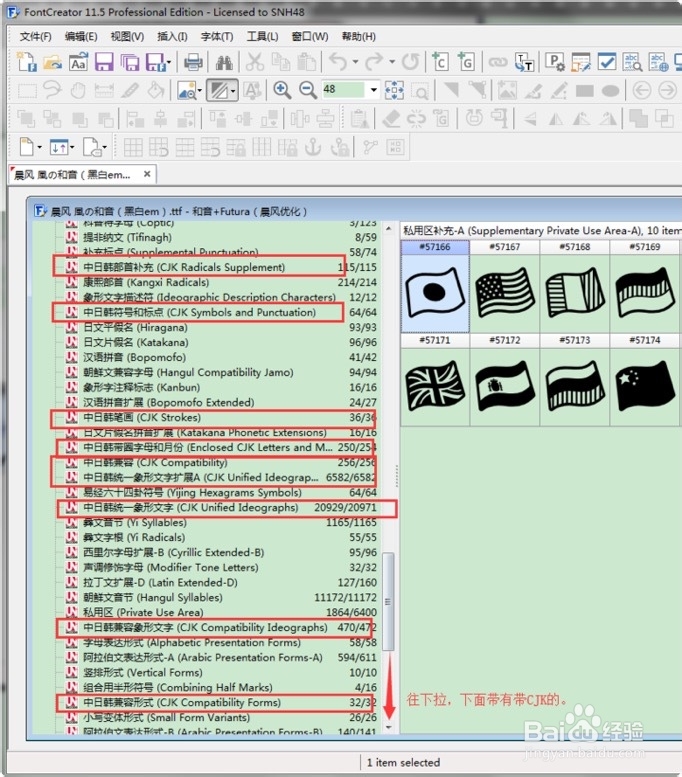This screenshot has width=682, height=777.
Task: Click the Font preview Aa icon
Action: (78, 62)
